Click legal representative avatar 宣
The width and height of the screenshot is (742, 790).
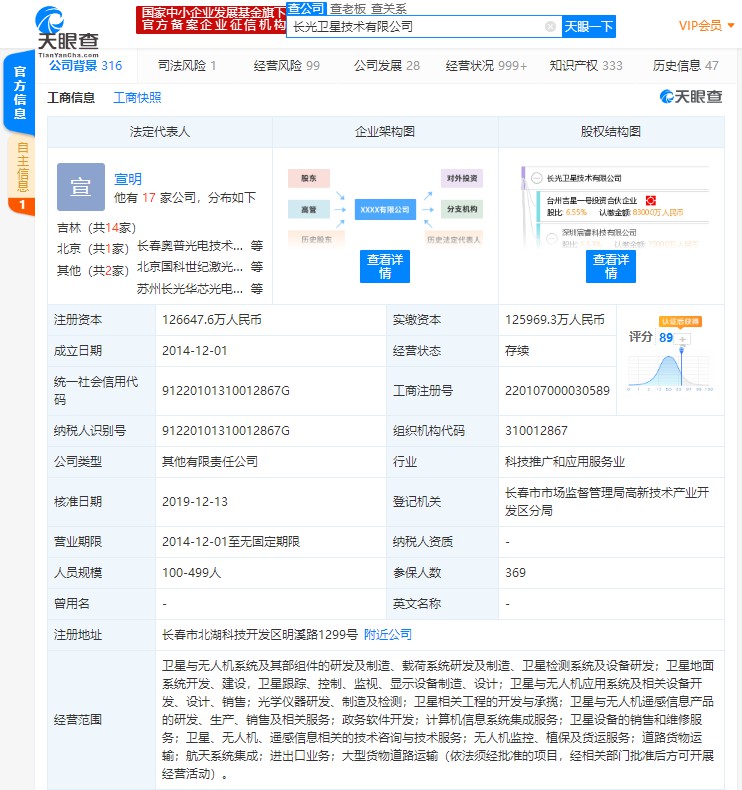[x=81, y=187]
